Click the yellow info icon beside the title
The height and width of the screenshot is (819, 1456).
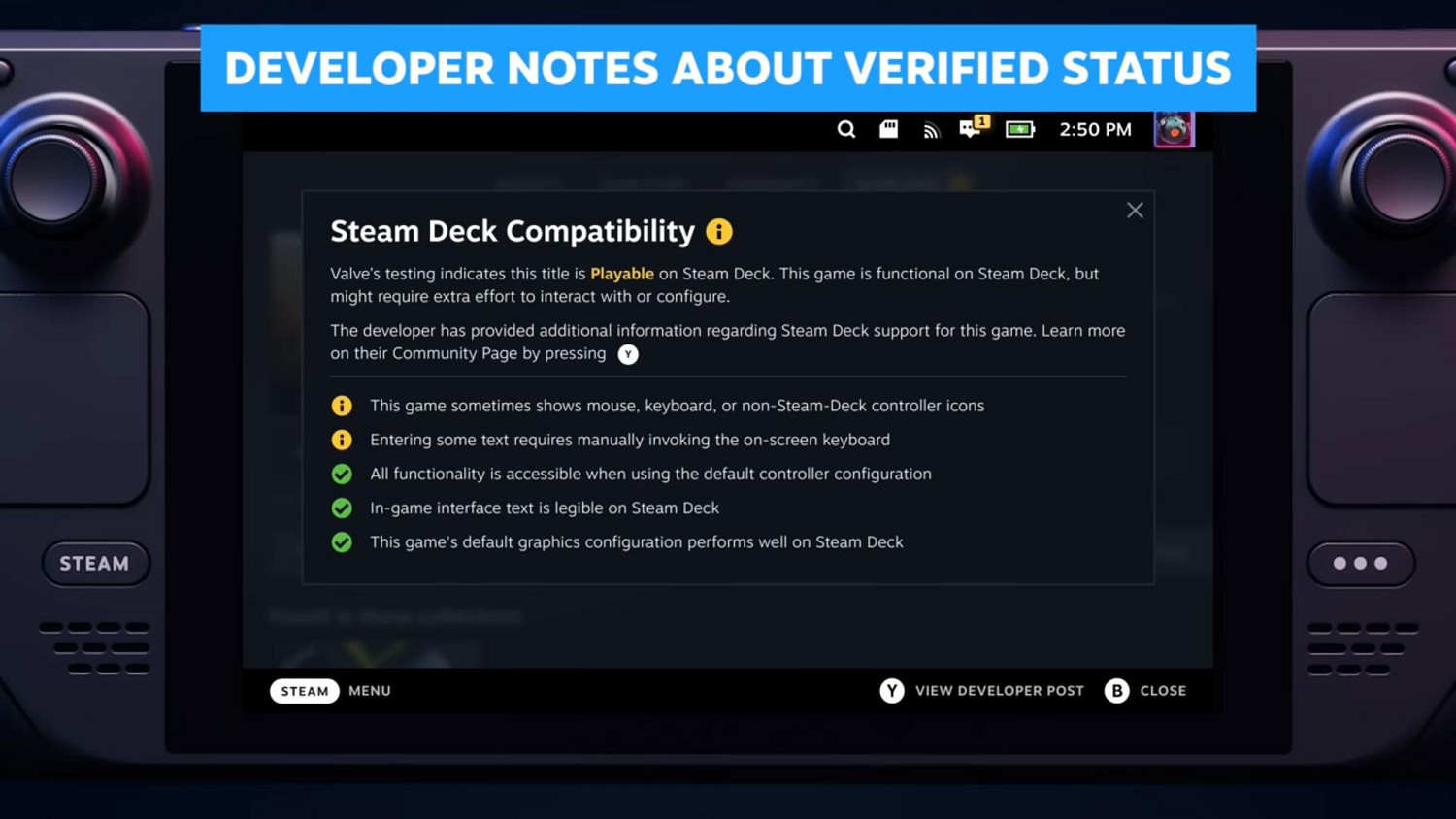click(719, 232)
